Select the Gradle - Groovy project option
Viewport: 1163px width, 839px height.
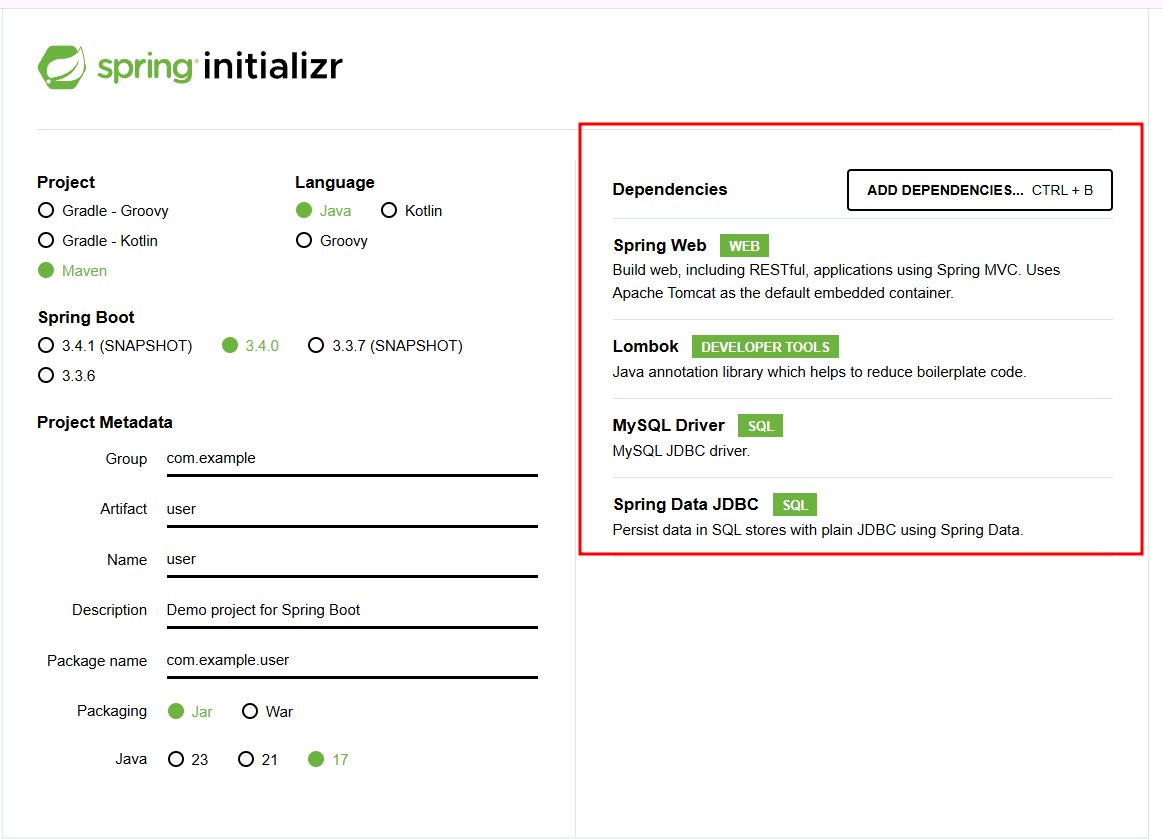[x=103, y=211]
